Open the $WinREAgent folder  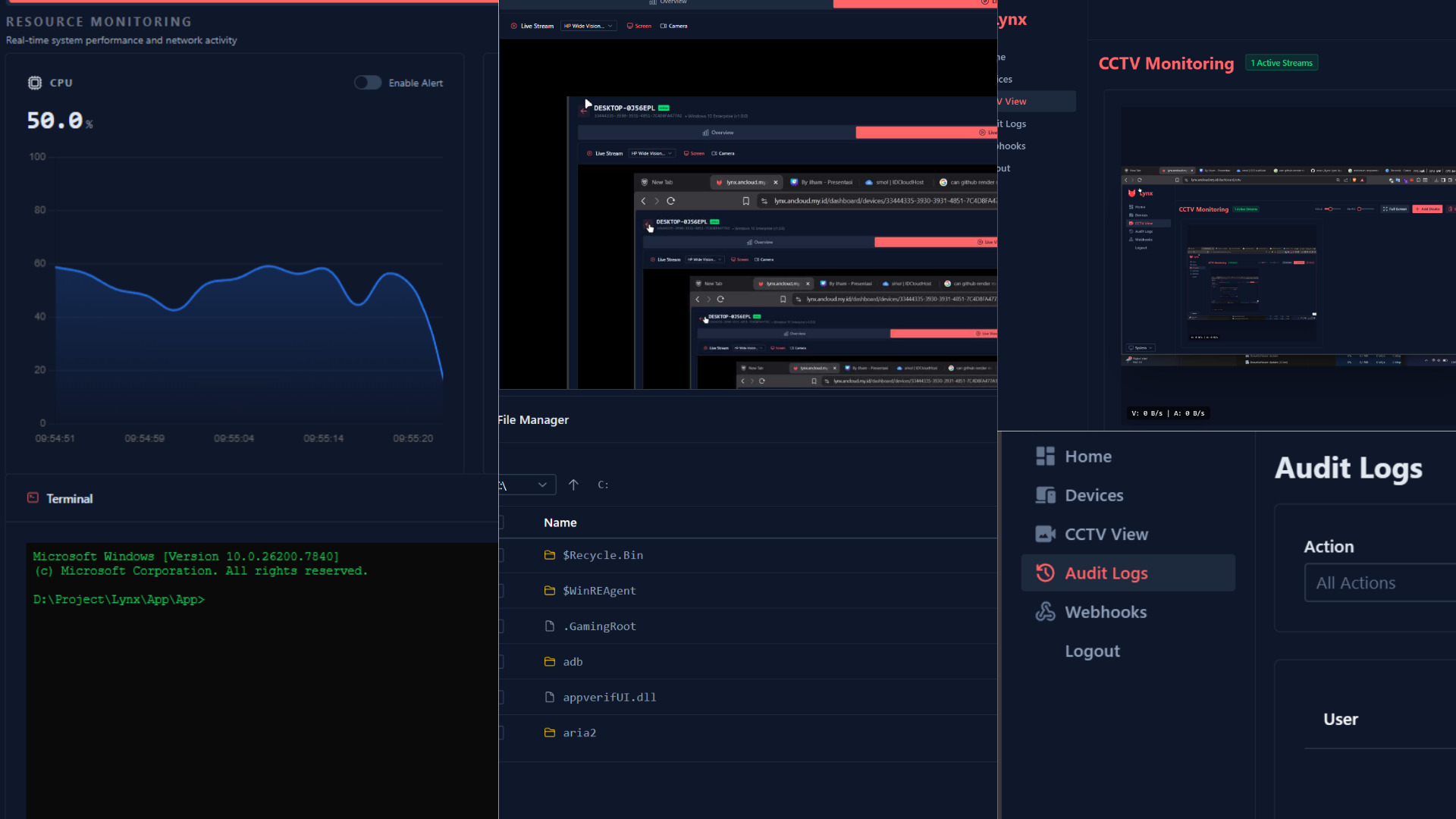coord(599,591)
